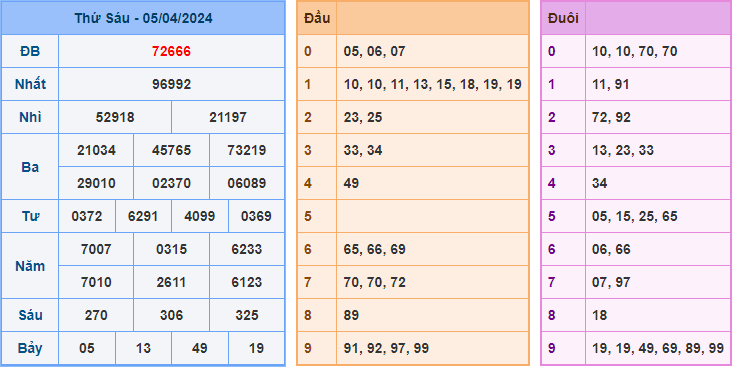Select the Tư prize label

[x=30, y=216]
